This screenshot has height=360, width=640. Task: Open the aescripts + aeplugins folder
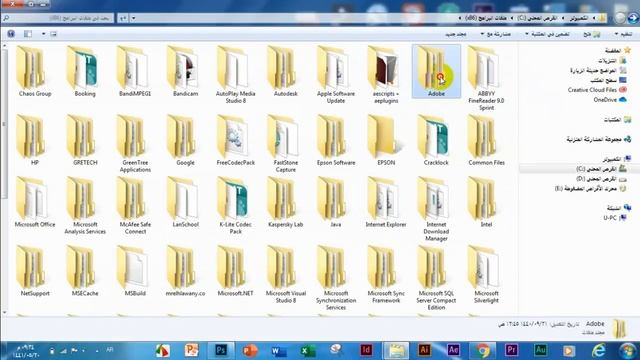click(x=386, y=74)
